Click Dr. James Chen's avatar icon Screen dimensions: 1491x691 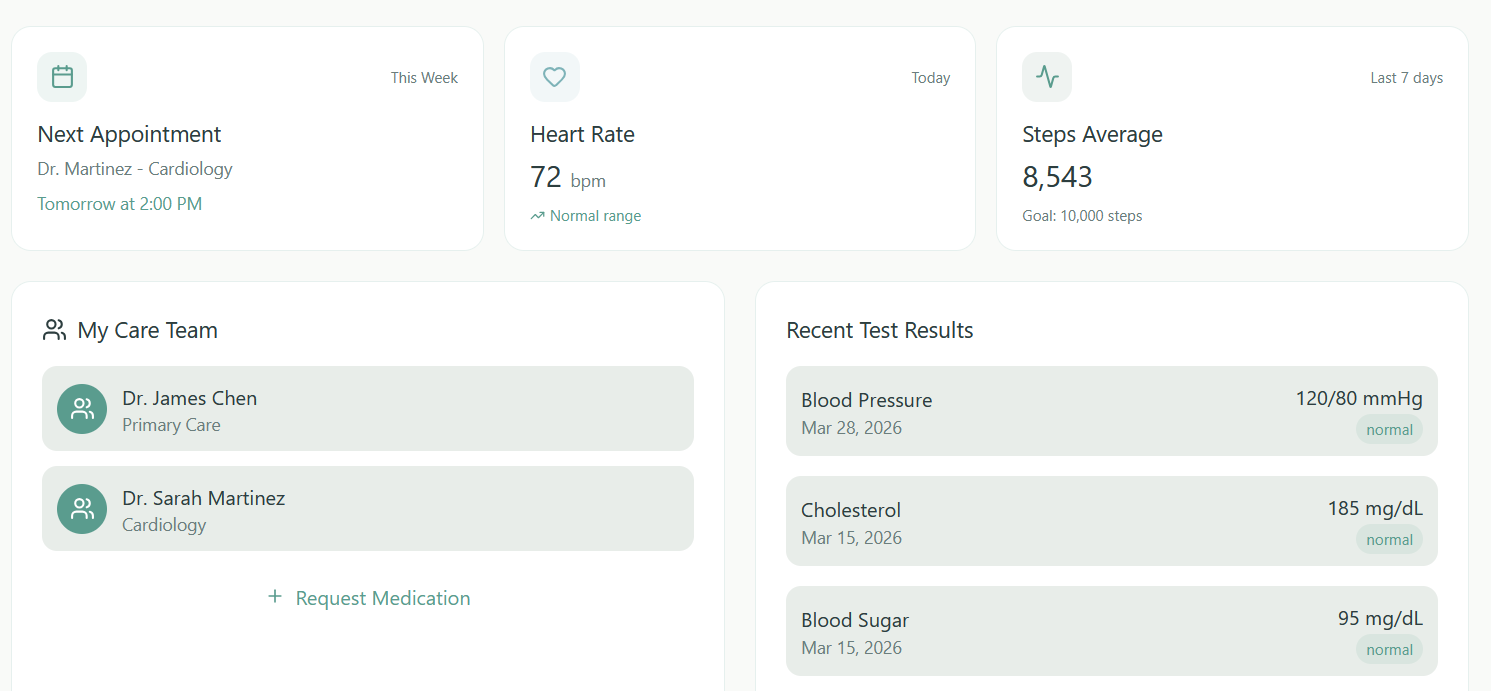click(x=82, y=409)
